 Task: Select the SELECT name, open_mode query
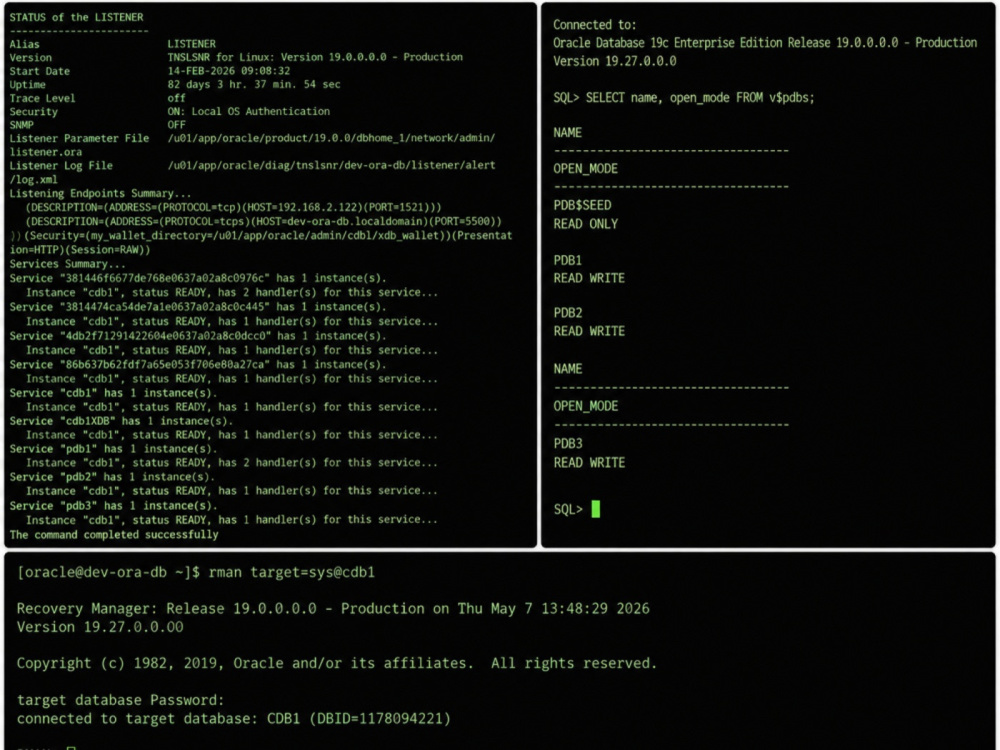coord(700,98)
